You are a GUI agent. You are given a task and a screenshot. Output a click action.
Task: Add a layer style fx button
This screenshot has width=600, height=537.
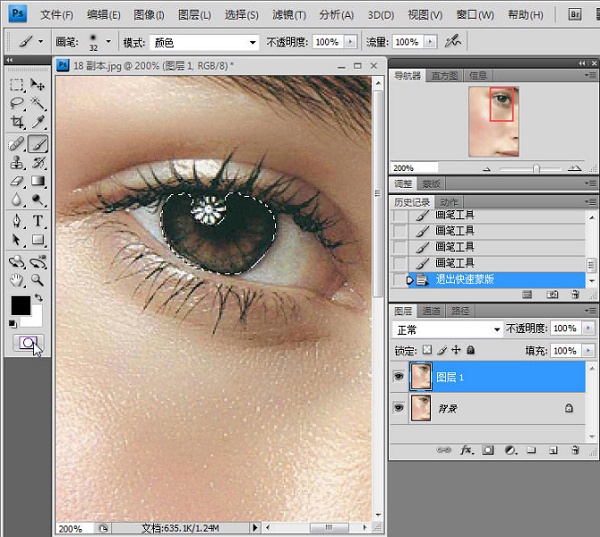(x=466, y=450)
